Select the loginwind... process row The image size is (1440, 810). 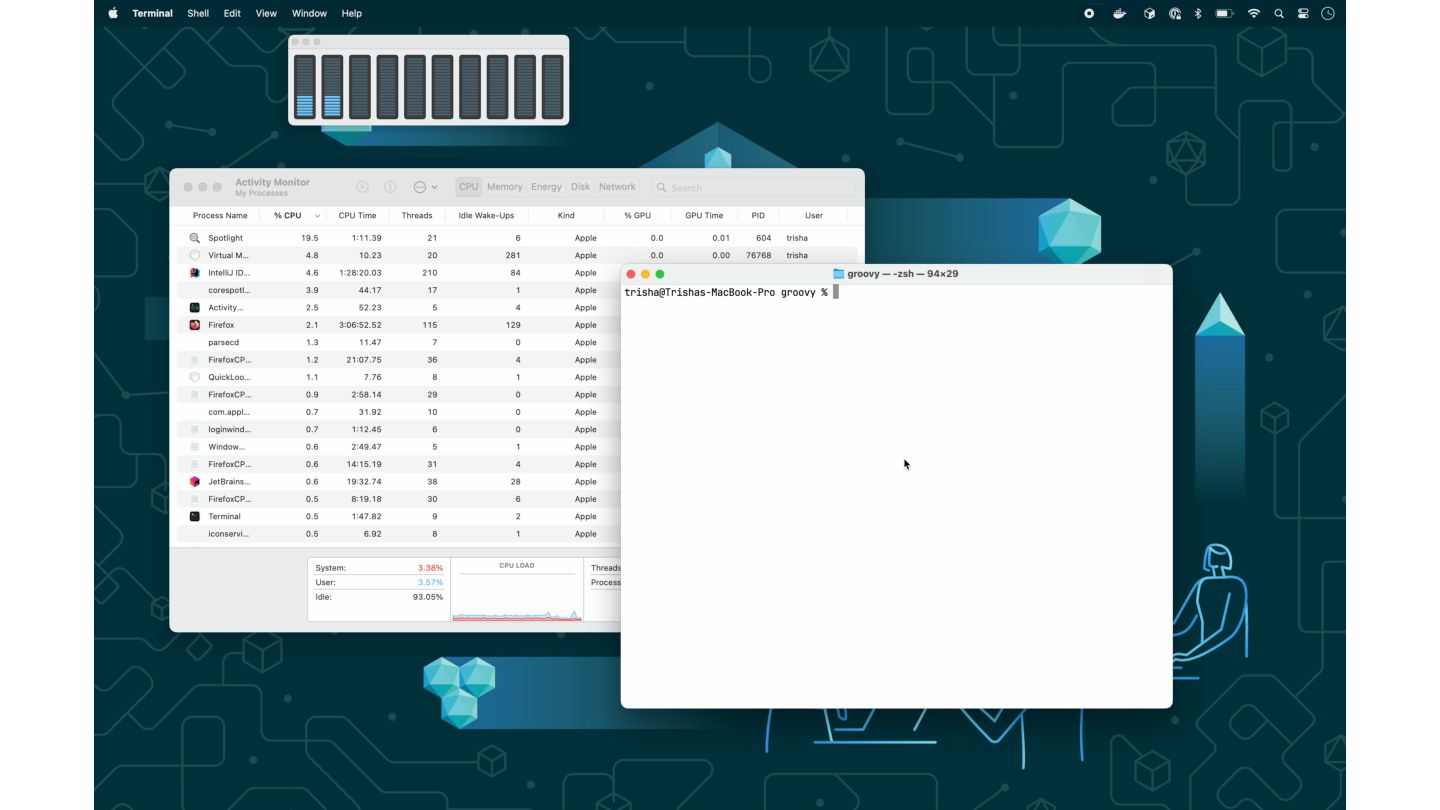tap(399, 429)
